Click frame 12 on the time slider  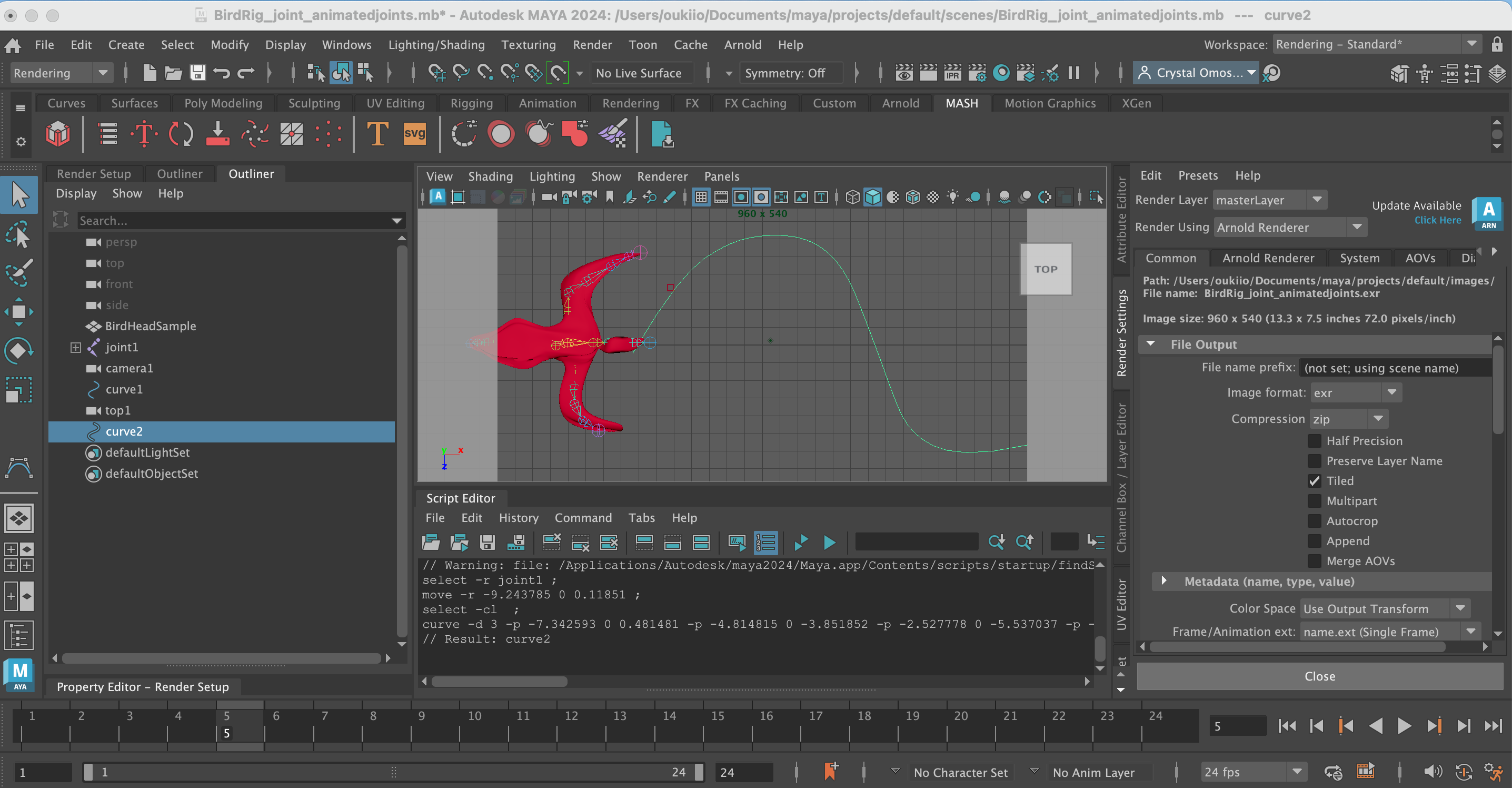click(571, 725)
